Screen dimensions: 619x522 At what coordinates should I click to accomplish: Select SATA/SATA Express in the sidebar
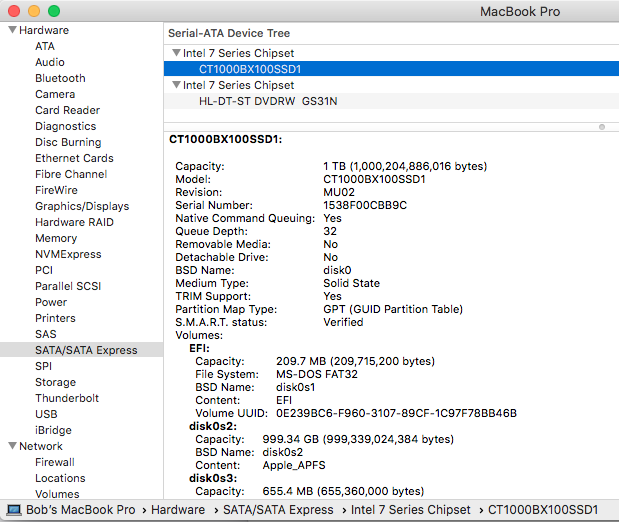click(x=81, y=350)
